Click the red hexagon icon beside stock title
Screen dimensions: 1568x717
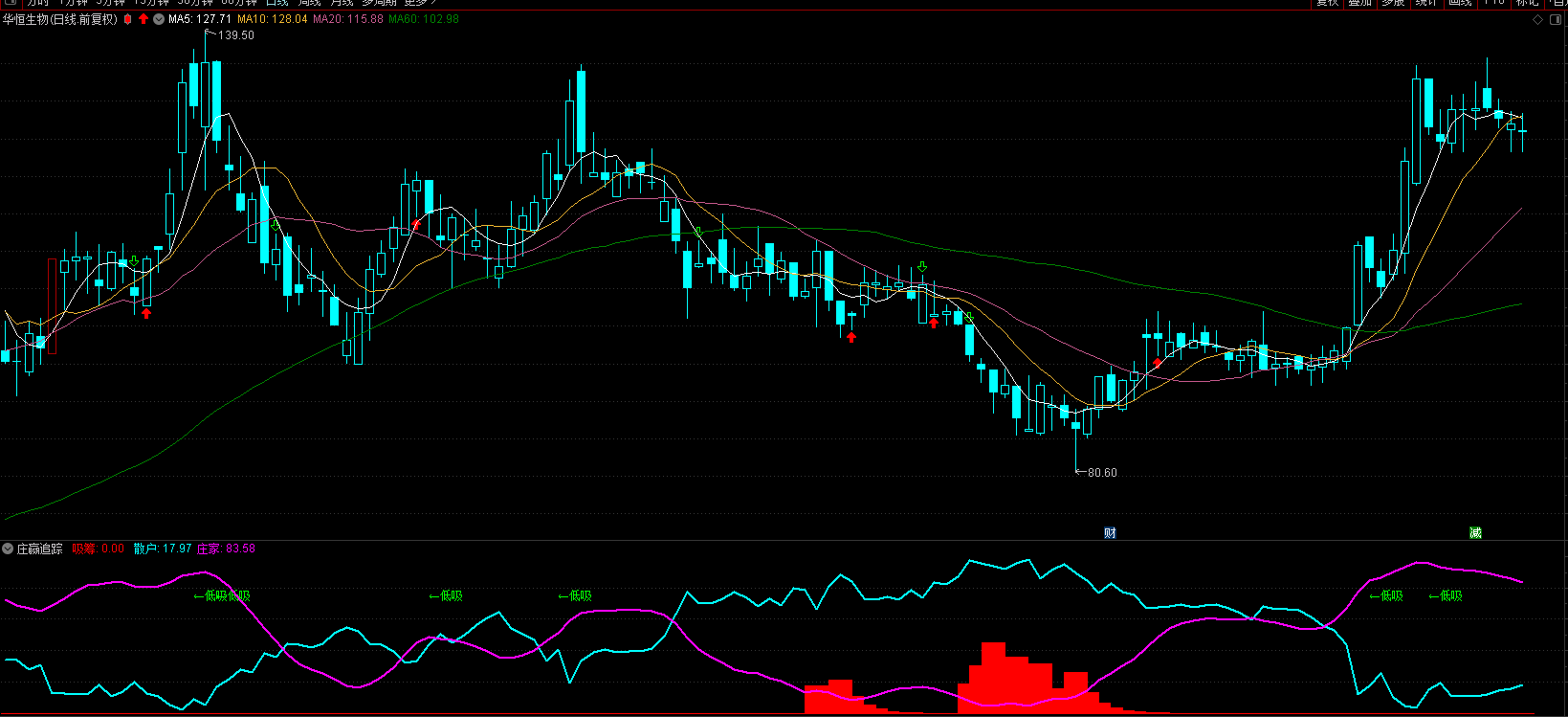(127, 19)
